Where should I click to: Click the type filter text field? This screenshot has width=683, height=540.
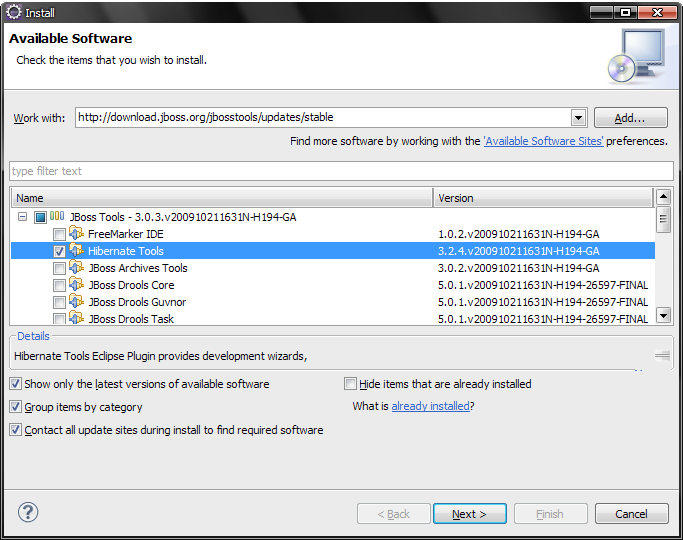pyautogui.click(x=342, y=171)
